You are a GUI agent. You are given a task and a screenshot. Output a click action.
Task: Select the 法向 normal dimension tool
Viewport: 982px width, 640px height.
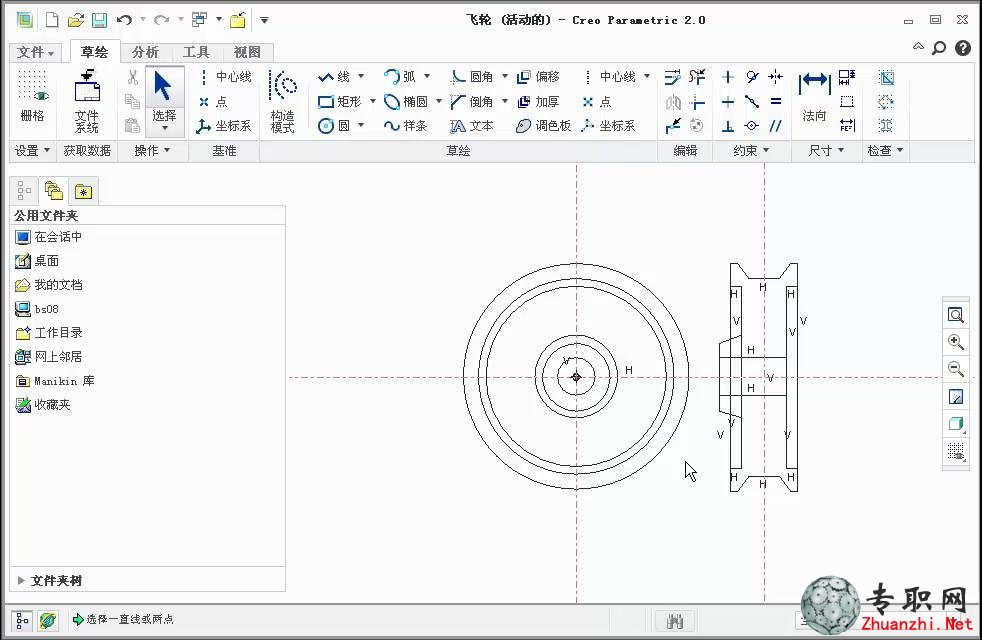click(814, 97)
